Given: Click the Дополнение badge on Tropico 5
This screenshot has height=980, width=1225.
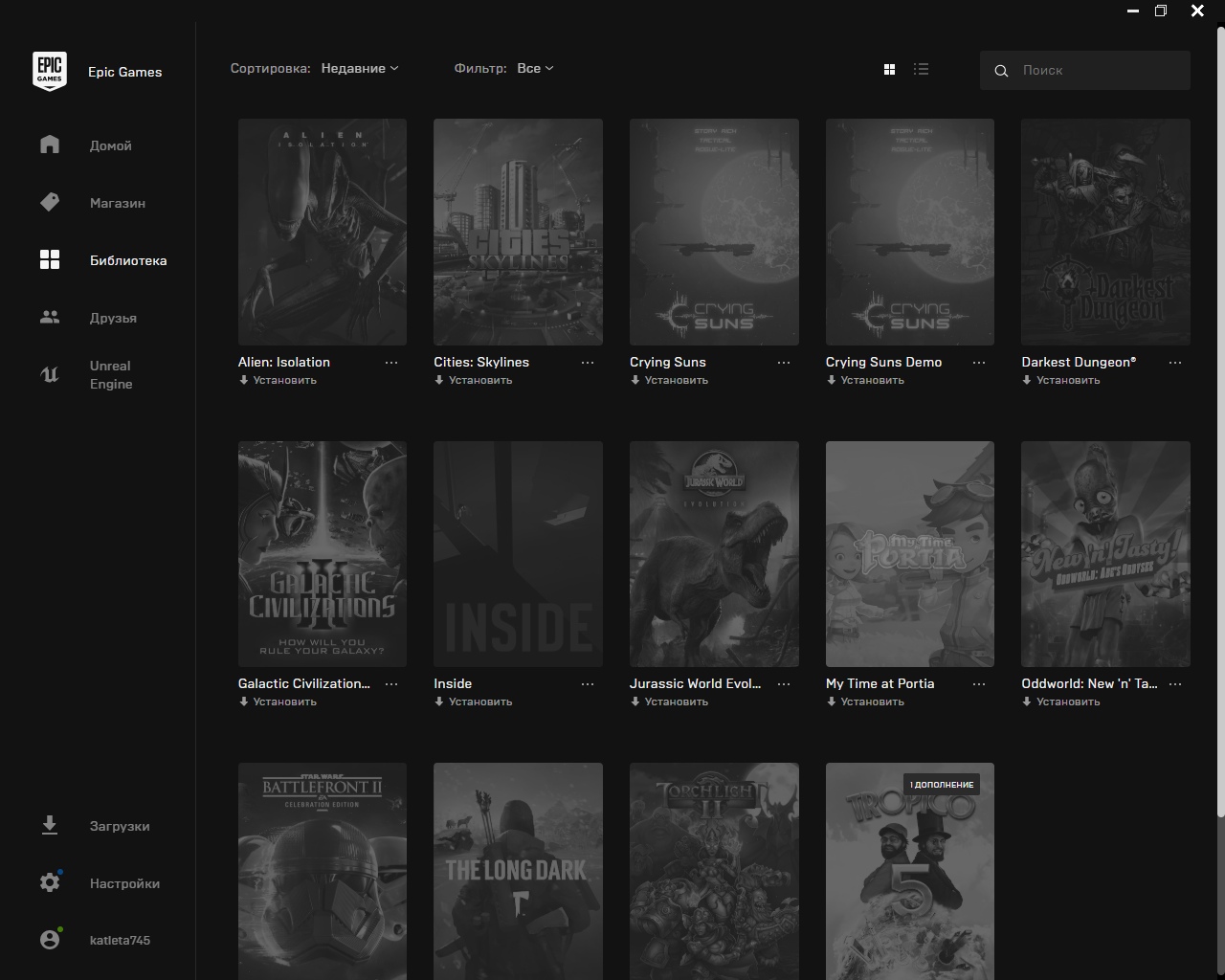Looking at the screenshot, I should point(942,785).
